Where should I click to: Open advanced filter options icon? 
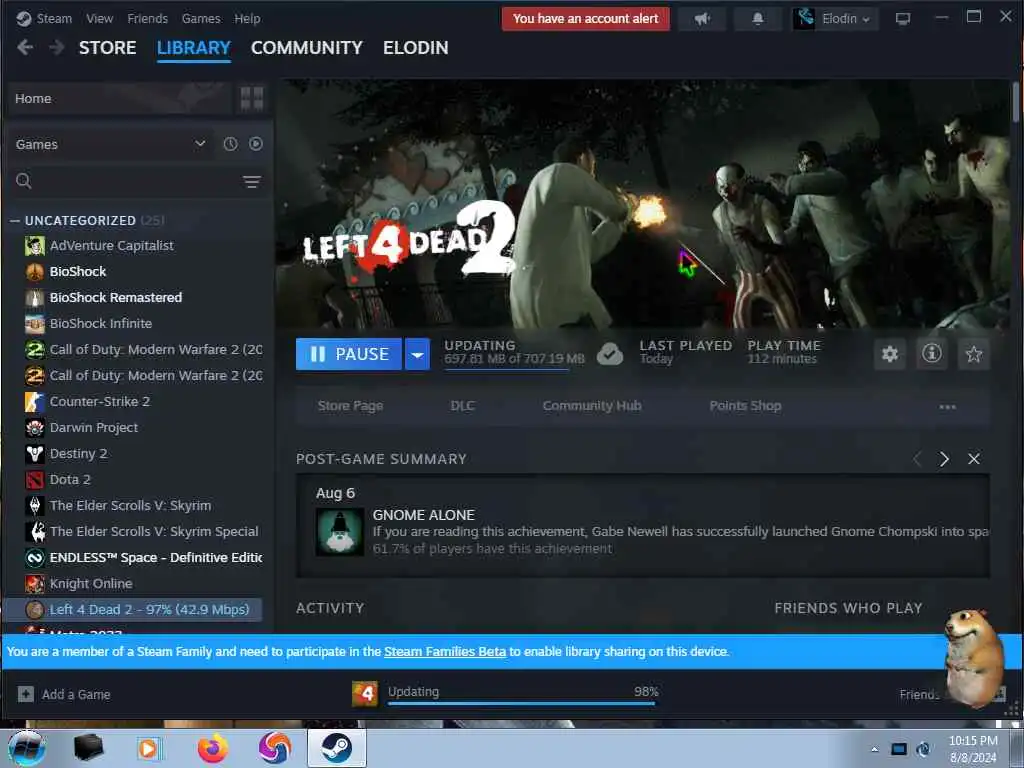pos(251,182)
